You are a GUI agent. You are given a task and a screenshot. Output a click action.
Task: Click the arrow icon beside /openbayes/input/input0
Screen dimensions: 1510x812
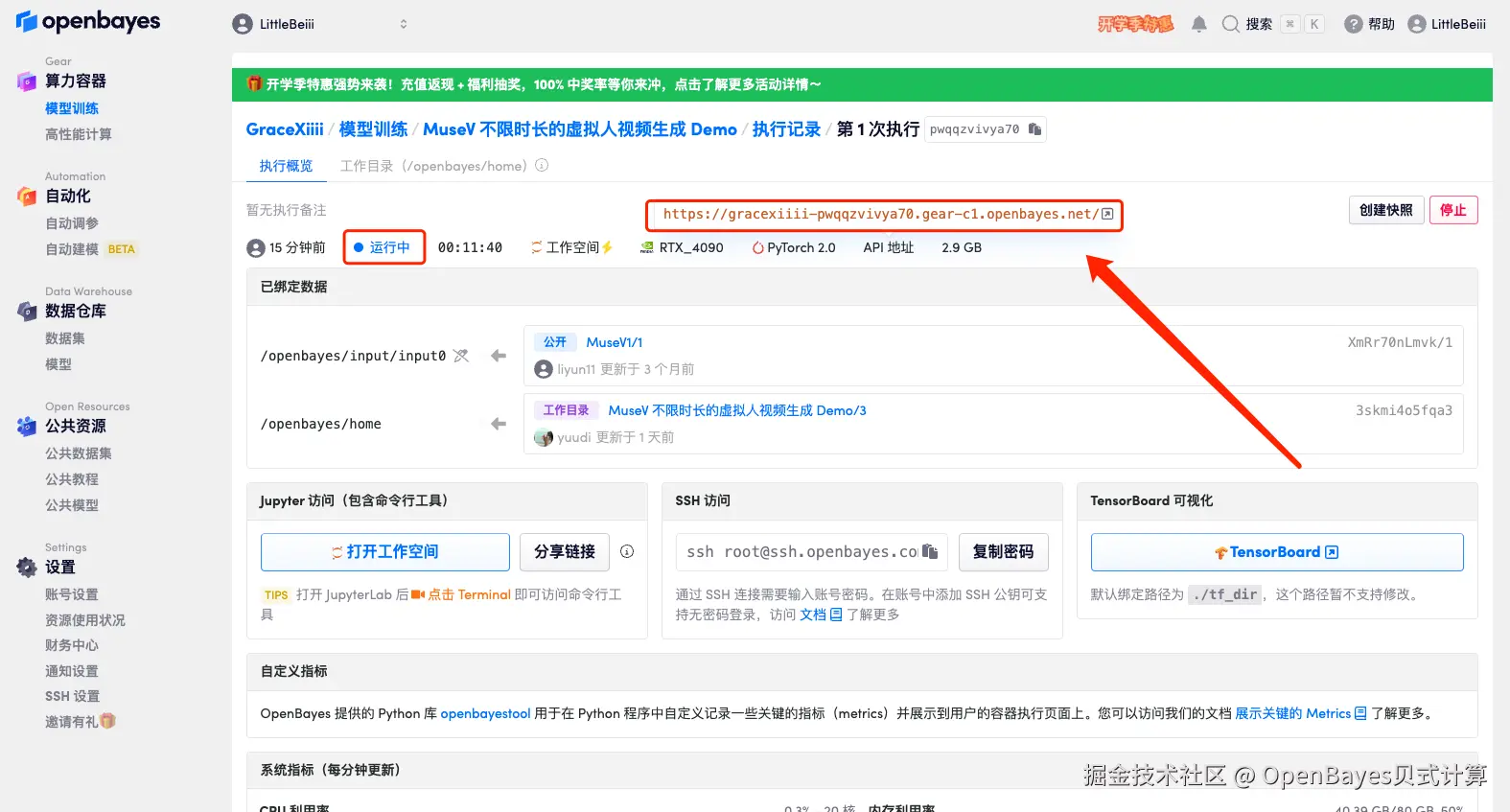(499, 356)
